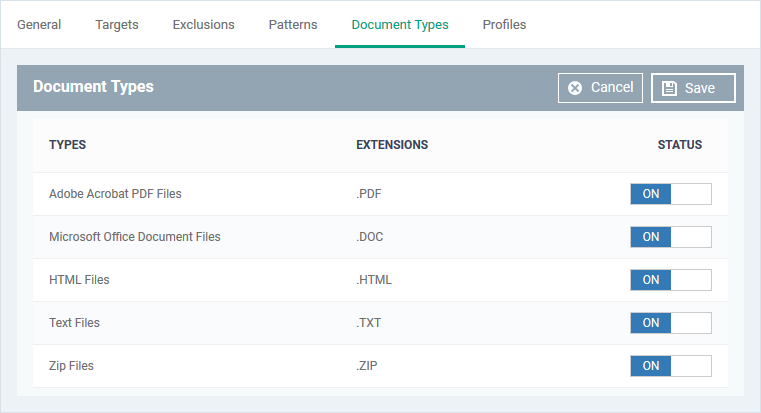Open the General tab
Viewport: 761px width, 413px height.
click(x=39, y=25)
